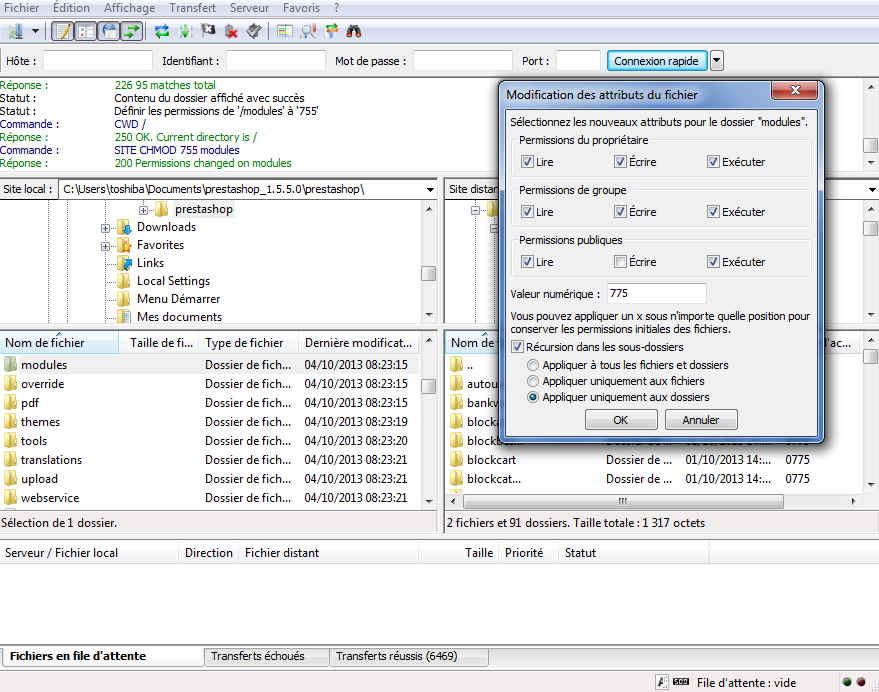879x692 pixels.
Task: Uncheck owner Écrire permission
Action: [x=620, y=162]
